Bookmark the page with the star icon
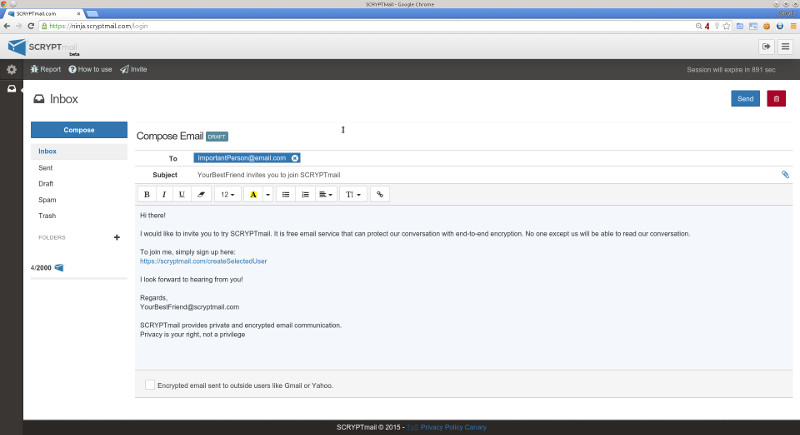The height and width of the screenshot is (435, 800). 727,26
